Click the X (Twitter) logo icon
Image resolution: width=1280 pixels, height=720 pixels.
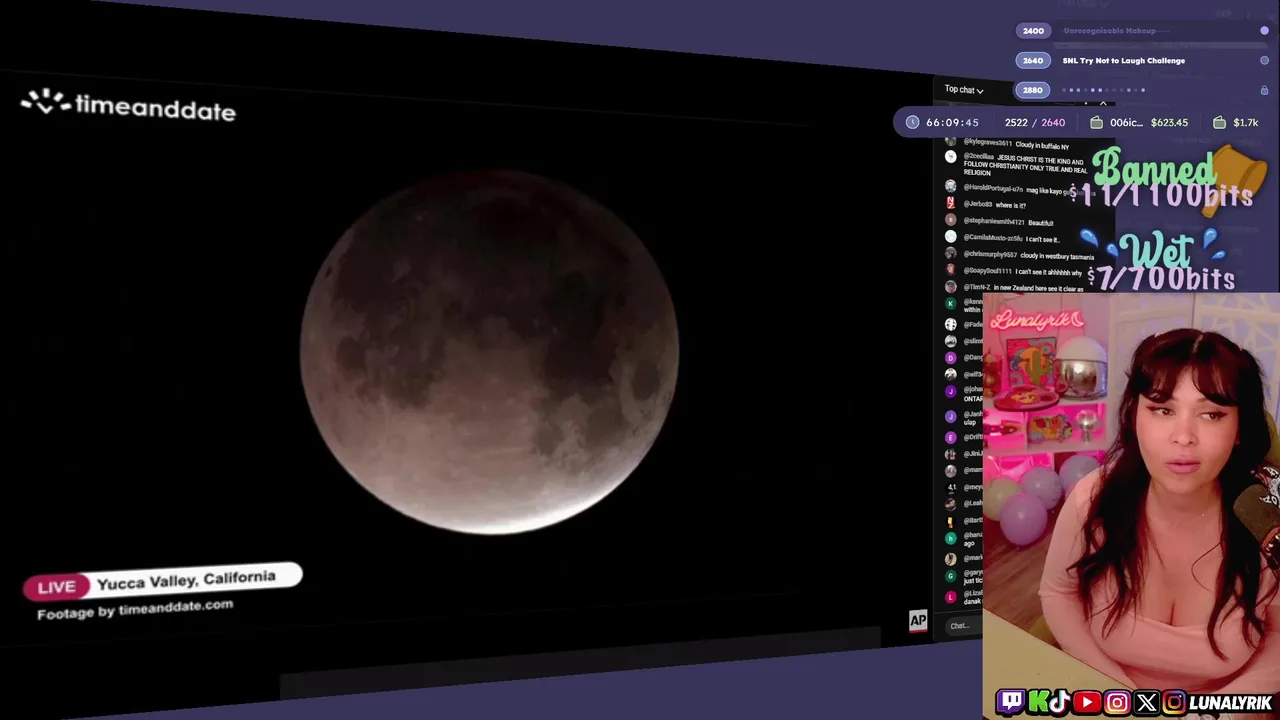1147,703
